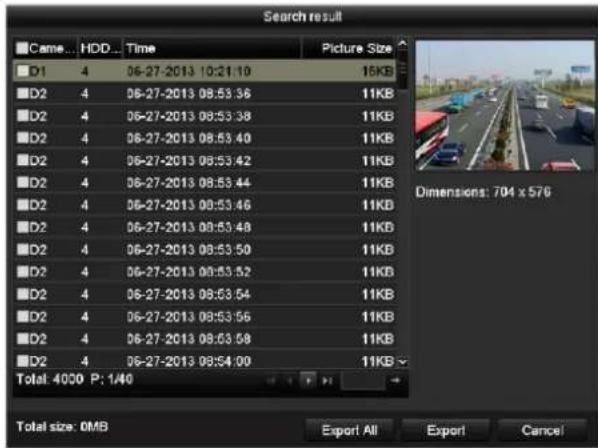Screen dimensions: 598x448
Task: Go to the next results page
Action: pos(308,380)
